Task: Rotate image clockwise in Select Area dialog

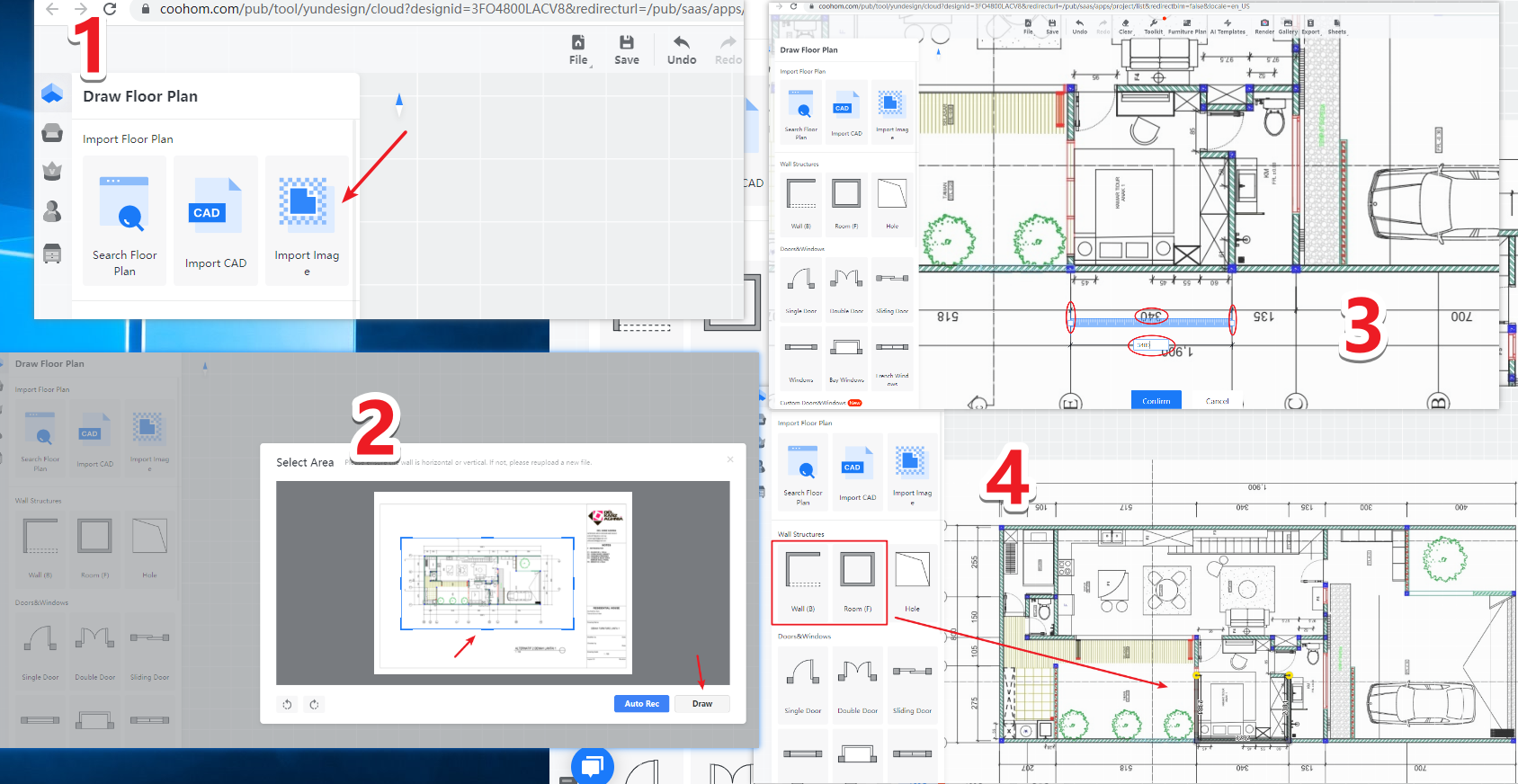Action: (314, 704)
